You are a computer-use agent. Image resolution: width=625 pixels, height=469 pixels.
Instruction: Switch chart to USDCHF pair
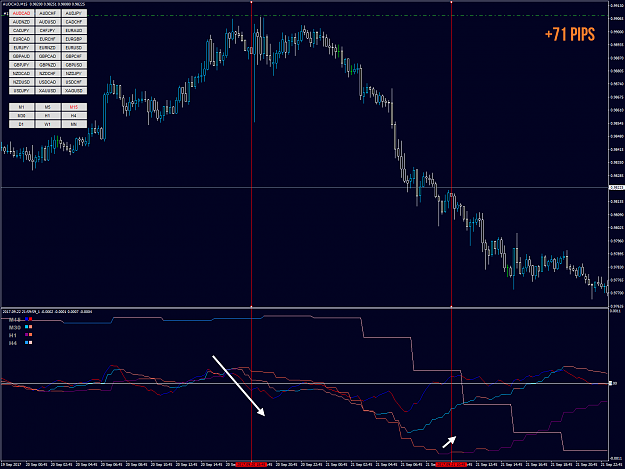74,82
